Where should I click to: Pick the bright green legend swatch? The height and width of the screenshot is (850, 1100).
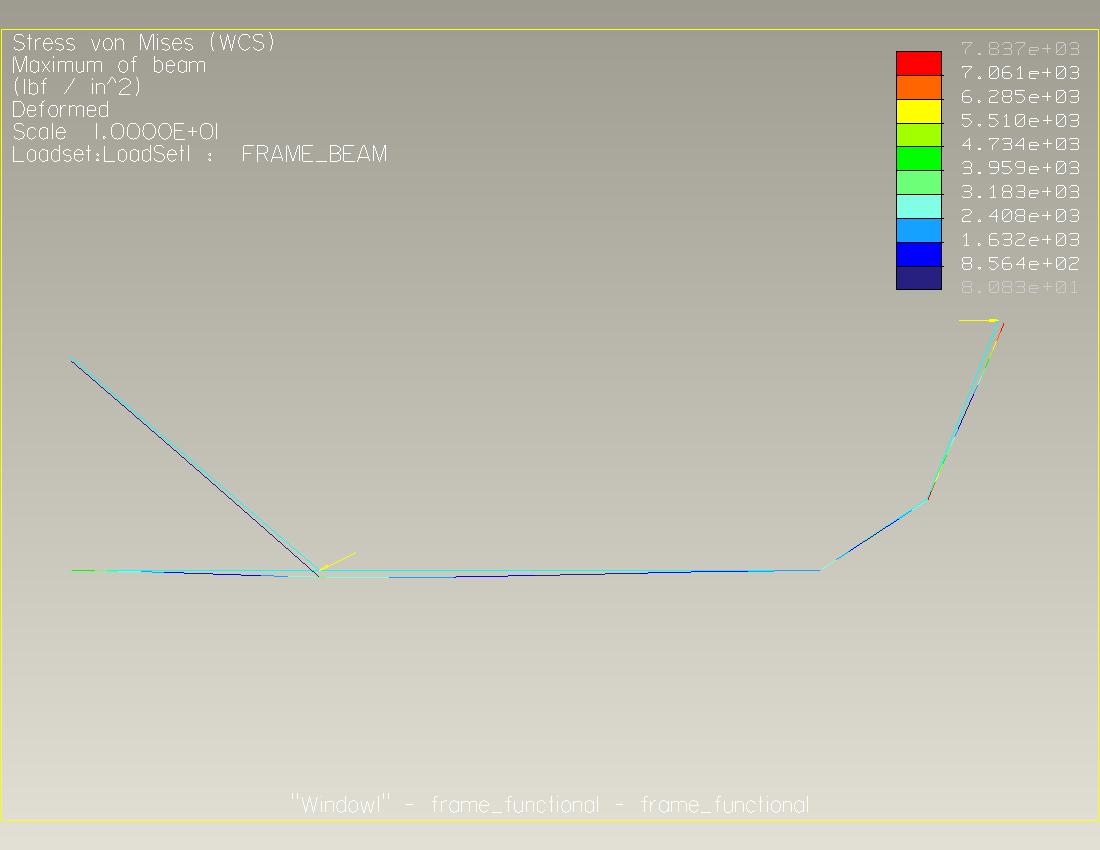pyautogui.click(x=918, y=159)
